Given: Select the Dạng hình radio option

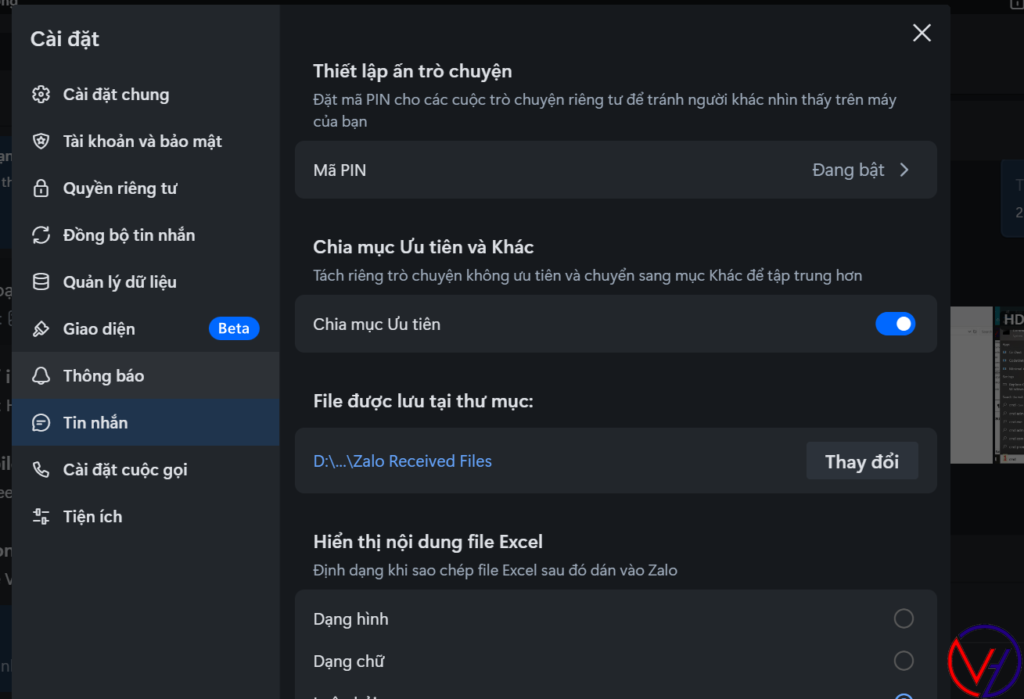Looking at the screenshot, I should click(x=904, y=619).
